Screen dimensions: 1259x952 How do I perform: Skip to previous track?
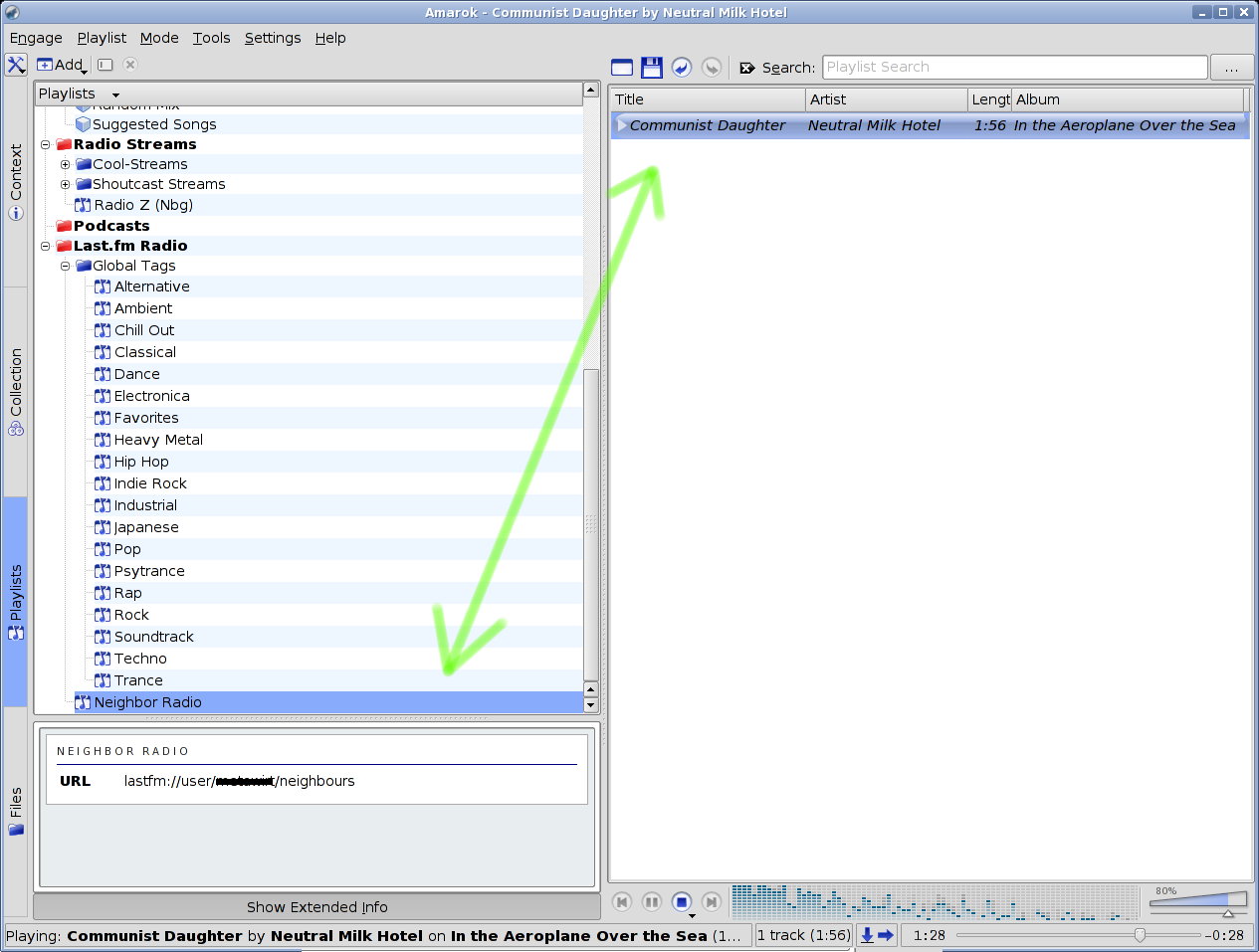[x=622, y=902]
